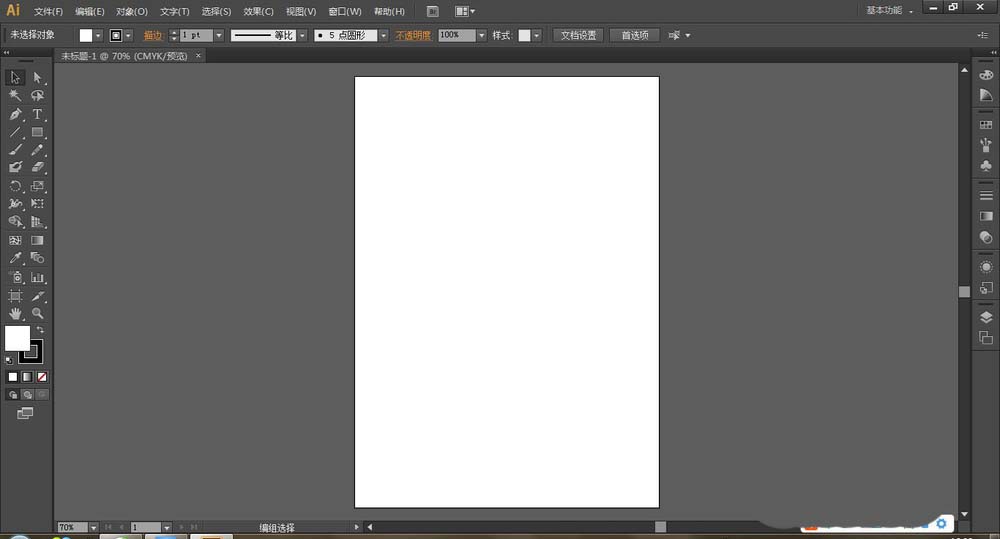Screen dimensions: 1000x539
Task: Toggle Draw Behind mode
Action: click(x=27, y=395)
